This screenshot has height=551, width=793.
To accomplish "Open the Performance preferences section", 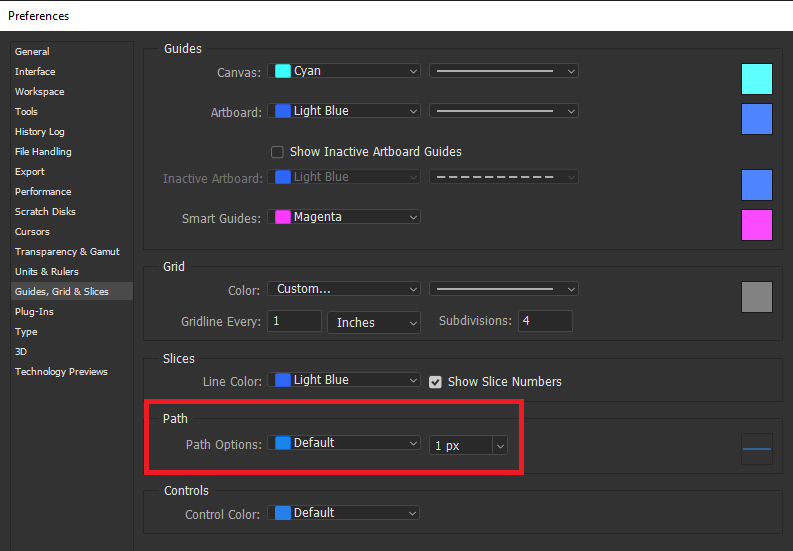I will (43, 192).
